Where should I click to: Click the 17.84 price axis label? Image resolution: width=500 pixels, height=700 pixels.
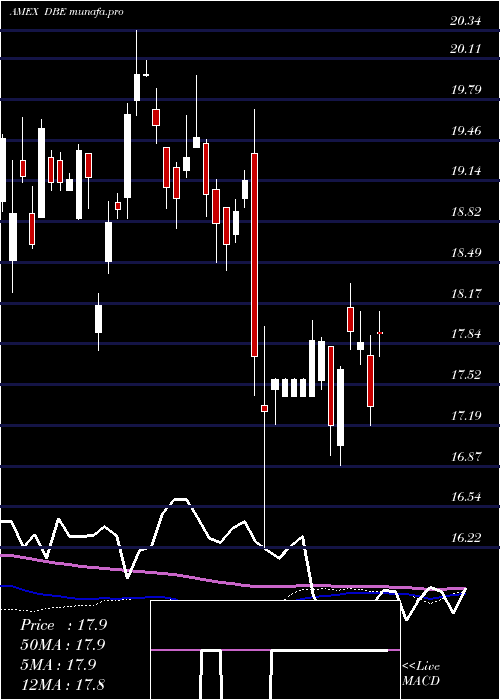466,333
